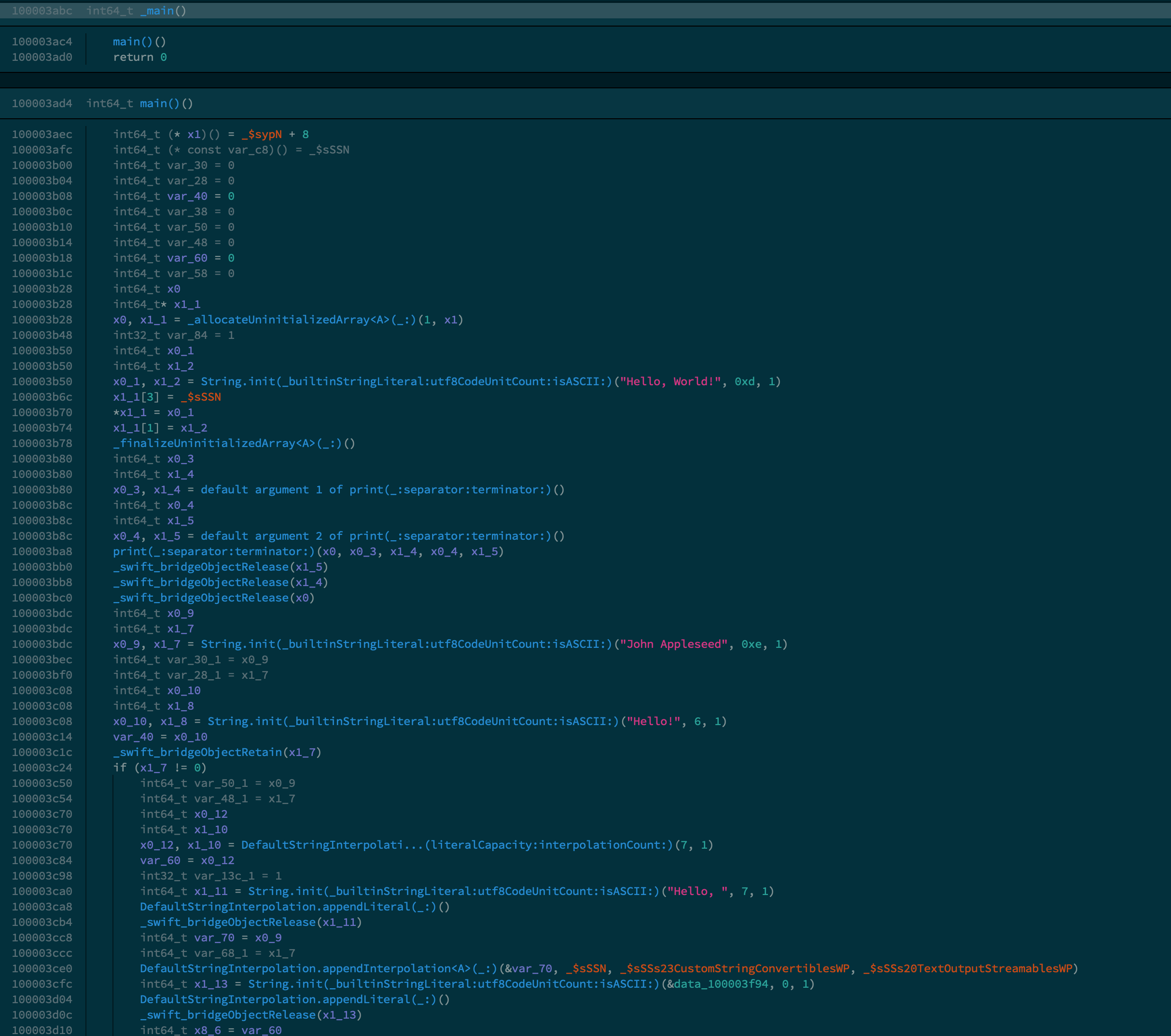Image resolution: width=1171 pixels, height=1036 pixels.
Task: Select the var_c8 variable name
Action: [248, 150]
